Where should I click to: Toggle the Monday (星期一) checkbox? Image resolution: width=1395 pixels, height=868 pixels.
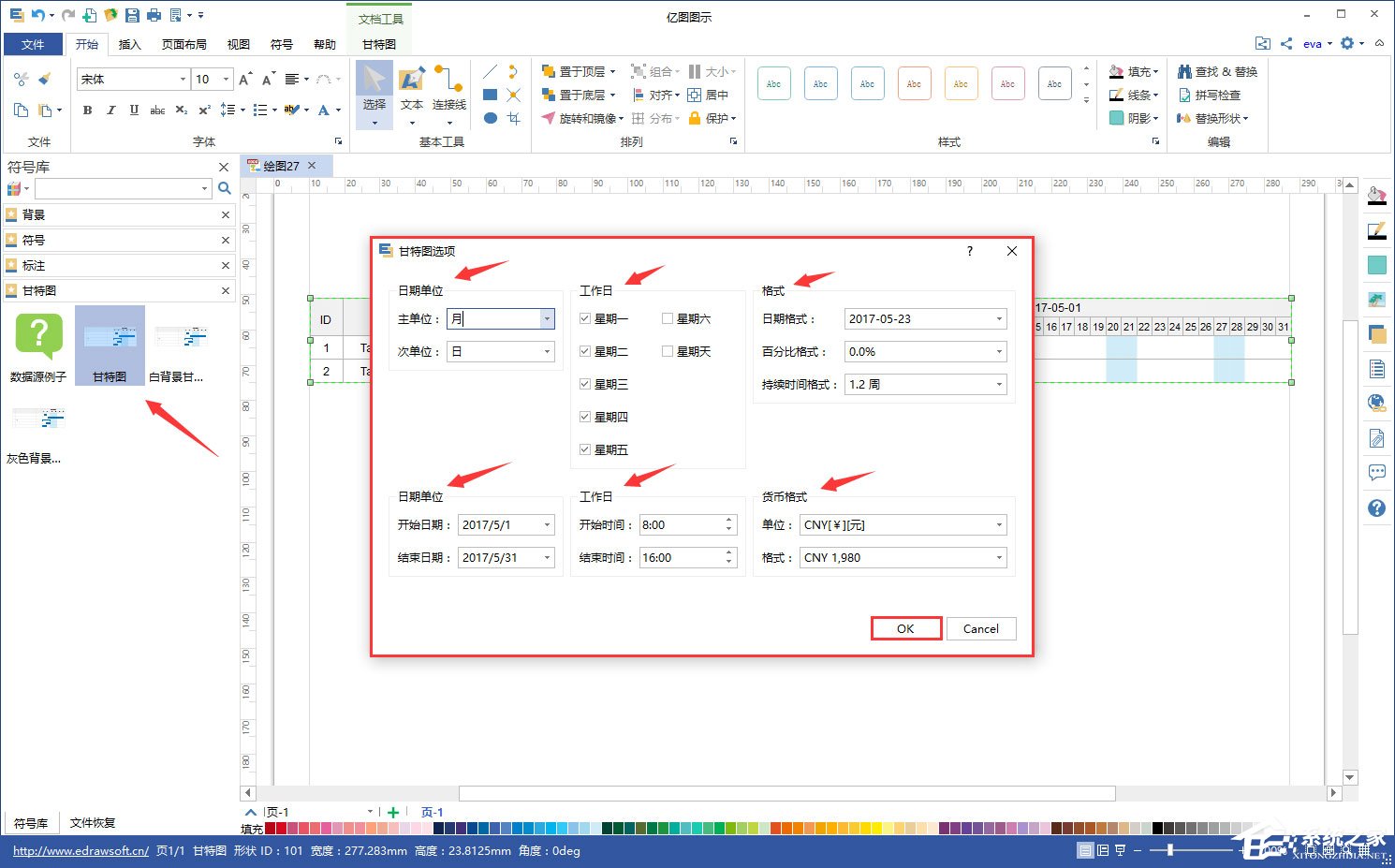[584, 318]
